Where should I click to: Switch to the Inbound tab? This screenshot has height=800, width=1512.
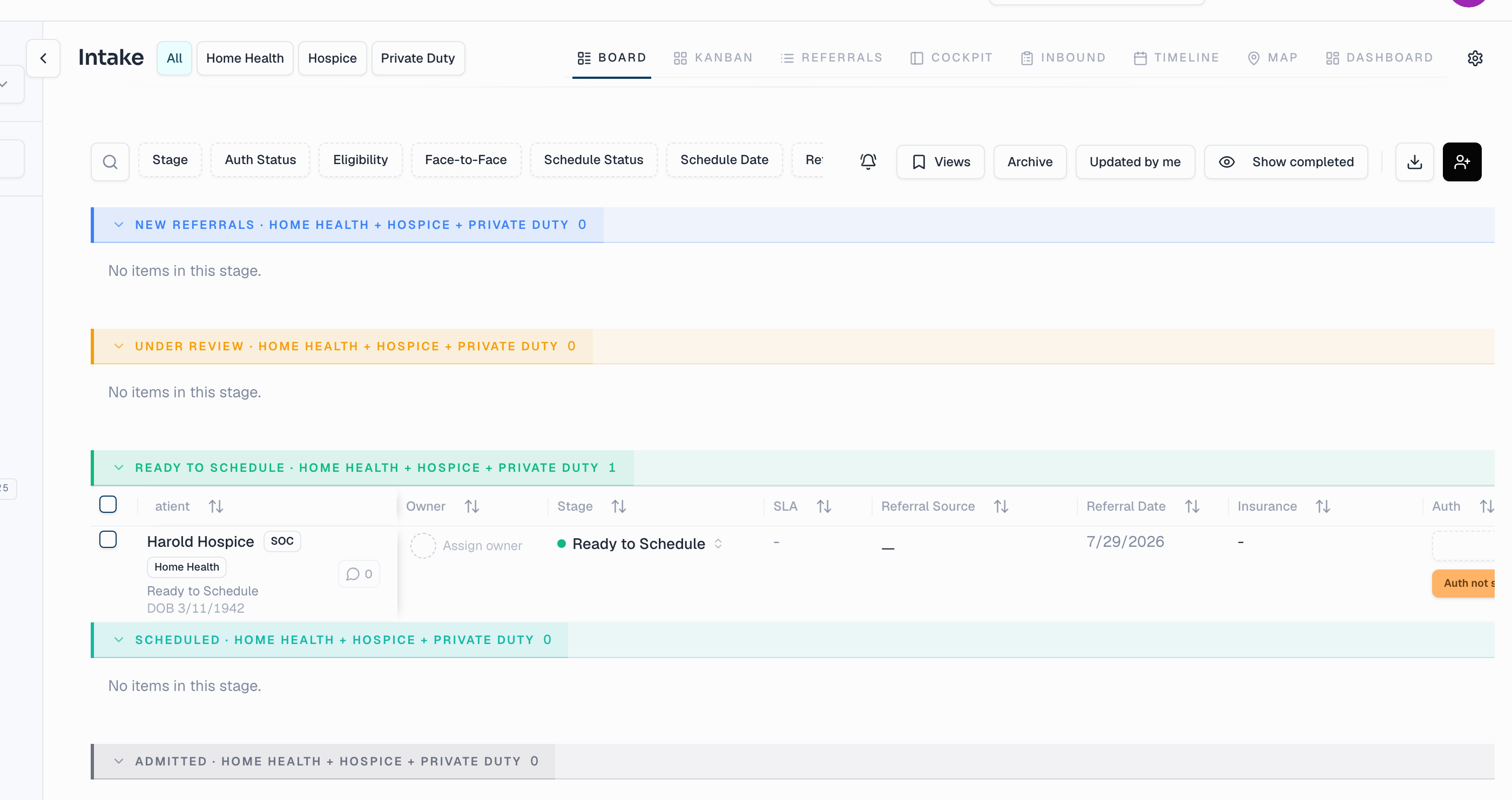coord(1063,58)
